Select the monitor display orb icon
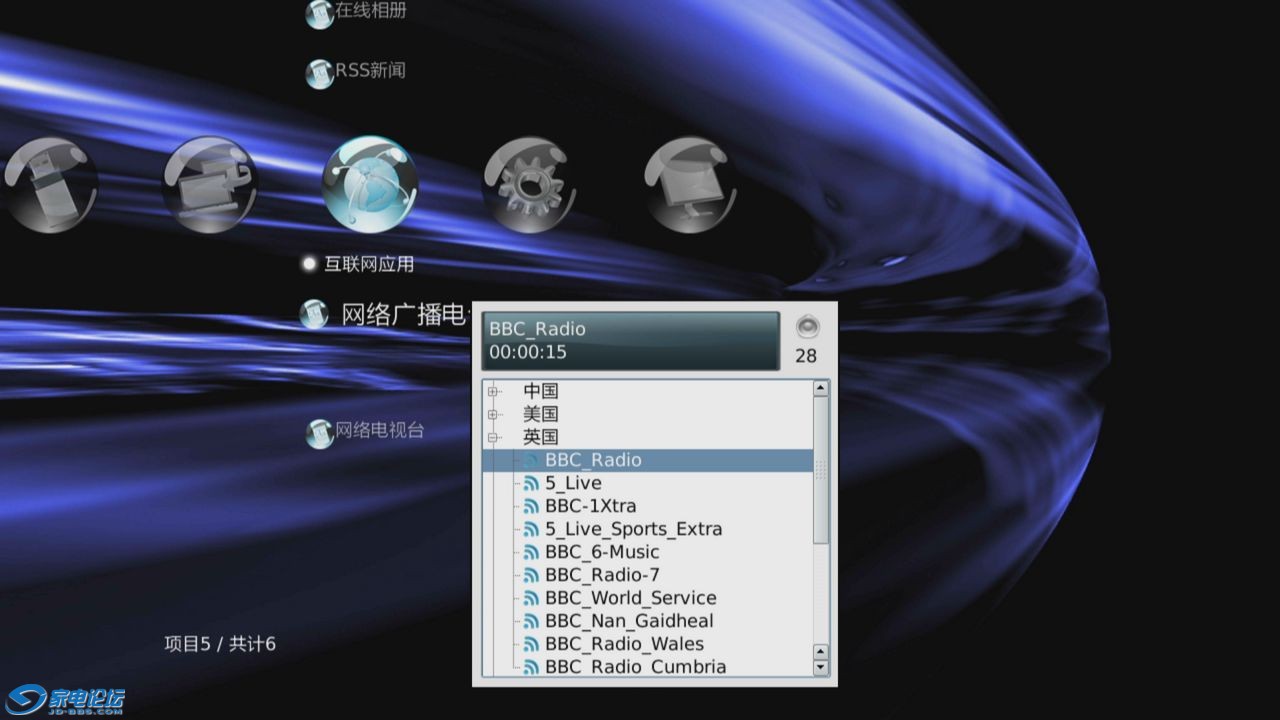The height and width of the screenshot is (720, 1280). pos(690,185)
